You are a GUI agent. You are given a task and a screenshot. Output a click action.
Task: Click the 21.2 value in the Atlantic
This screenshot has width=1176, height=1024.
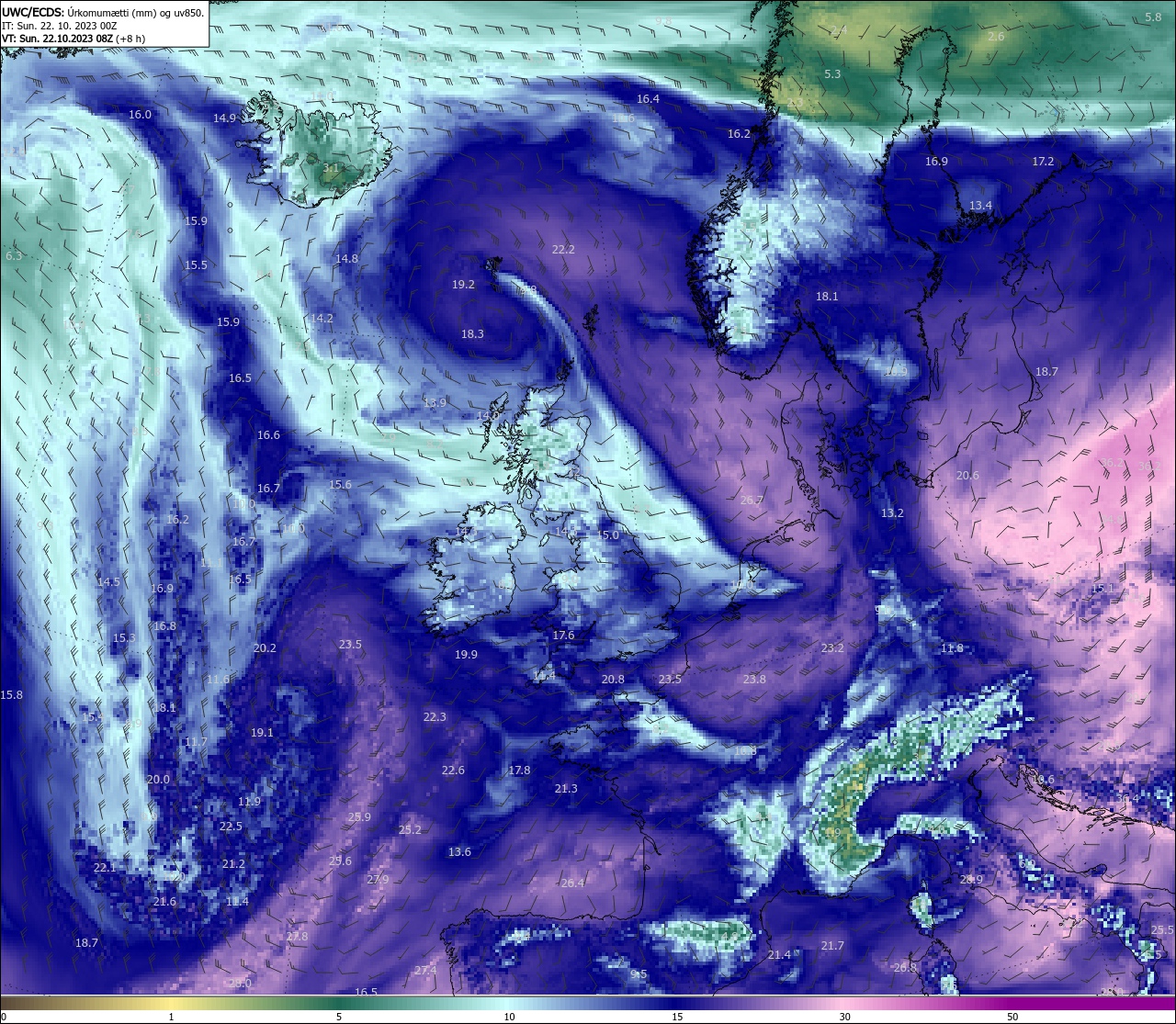pyautogui.click(x=233, y=864)
